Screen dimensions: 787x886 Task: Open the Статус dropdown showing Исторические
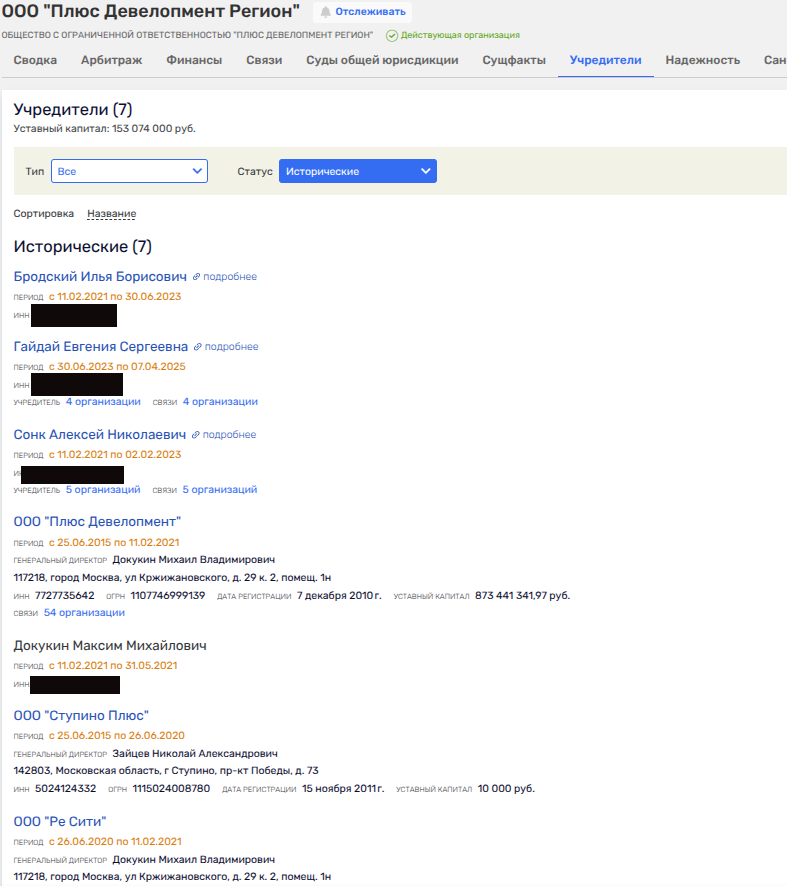357,171
